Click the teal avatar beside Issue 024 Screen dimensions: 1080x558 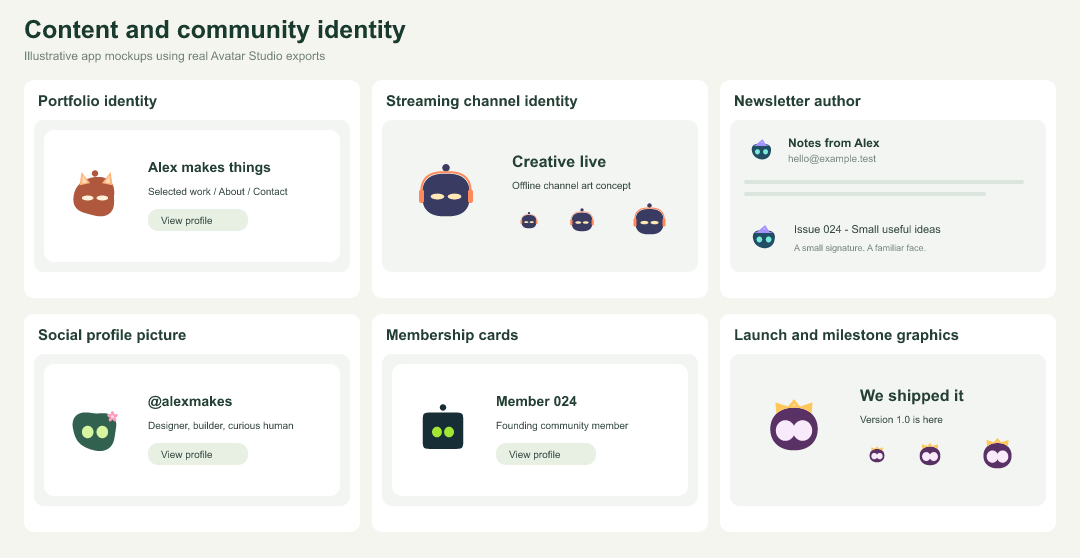click(x=764, y=237)
